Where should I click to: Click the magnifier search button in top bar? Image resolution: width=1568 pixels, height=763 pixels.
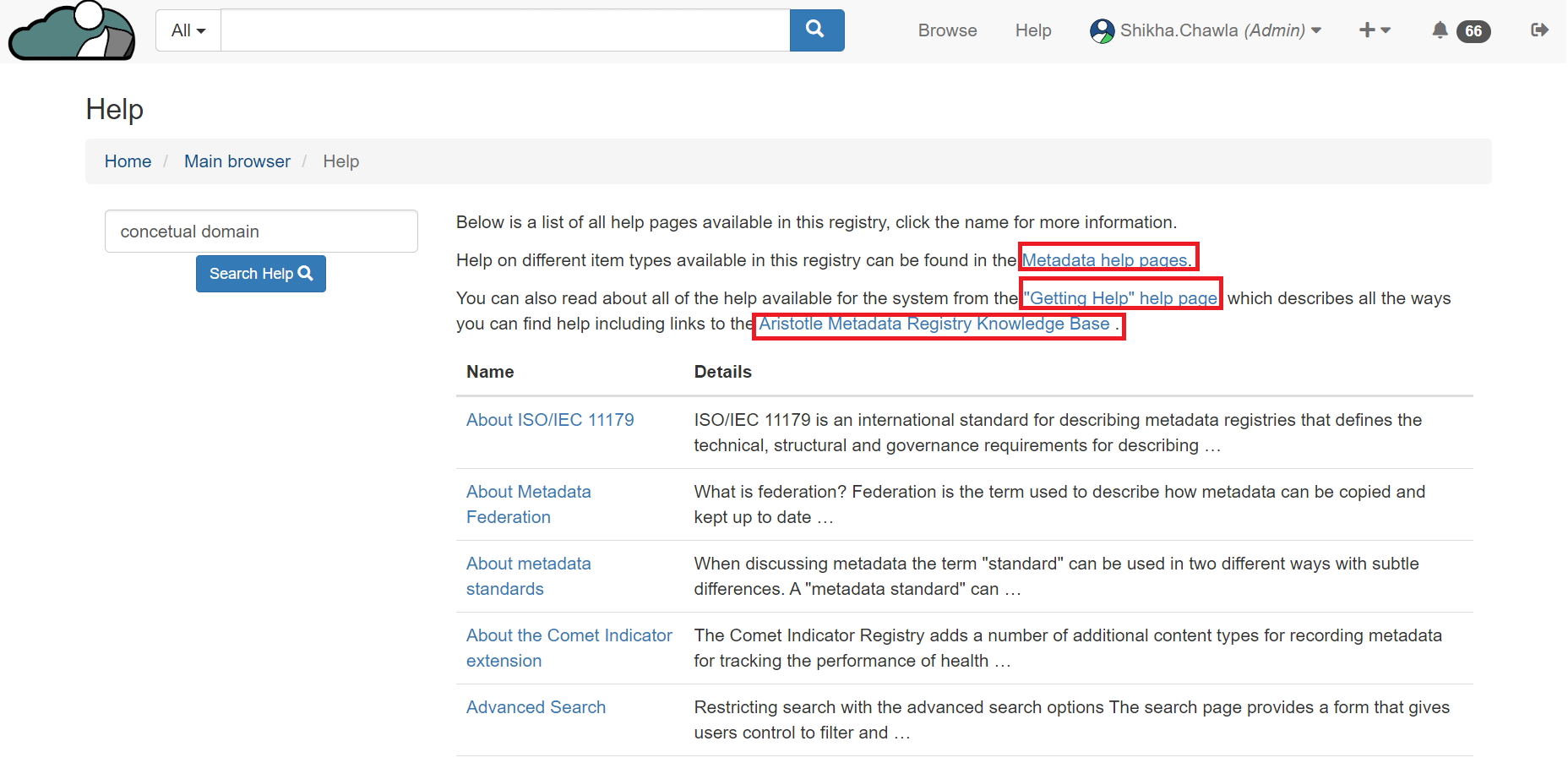(816, 30)
